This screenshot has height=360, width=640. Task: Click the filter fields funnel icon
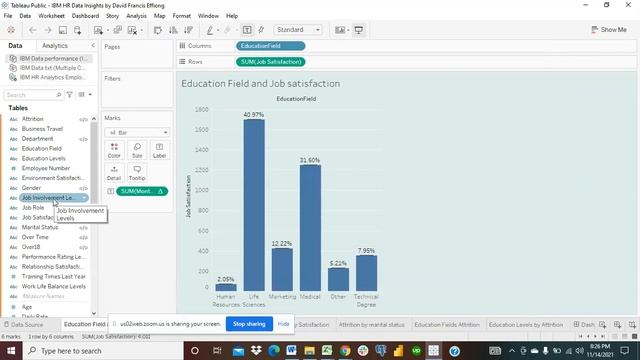70,95
